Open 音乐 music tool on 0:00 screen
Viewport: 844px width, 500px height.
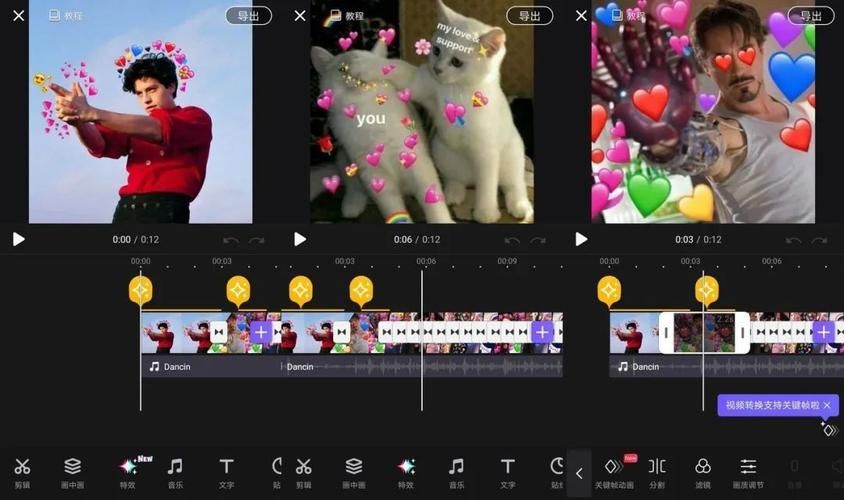pos(175,472)
